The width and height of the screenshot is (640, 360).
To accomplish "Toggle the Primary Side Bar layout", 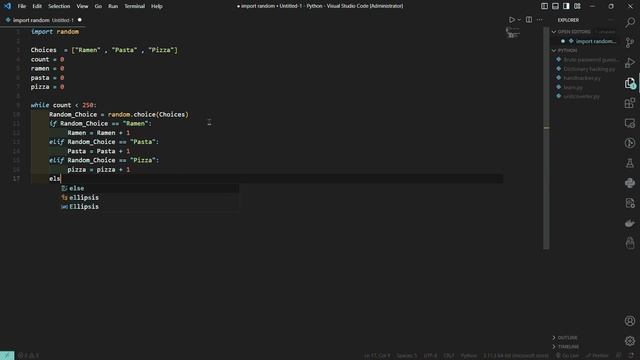I will tap(544, 6).
